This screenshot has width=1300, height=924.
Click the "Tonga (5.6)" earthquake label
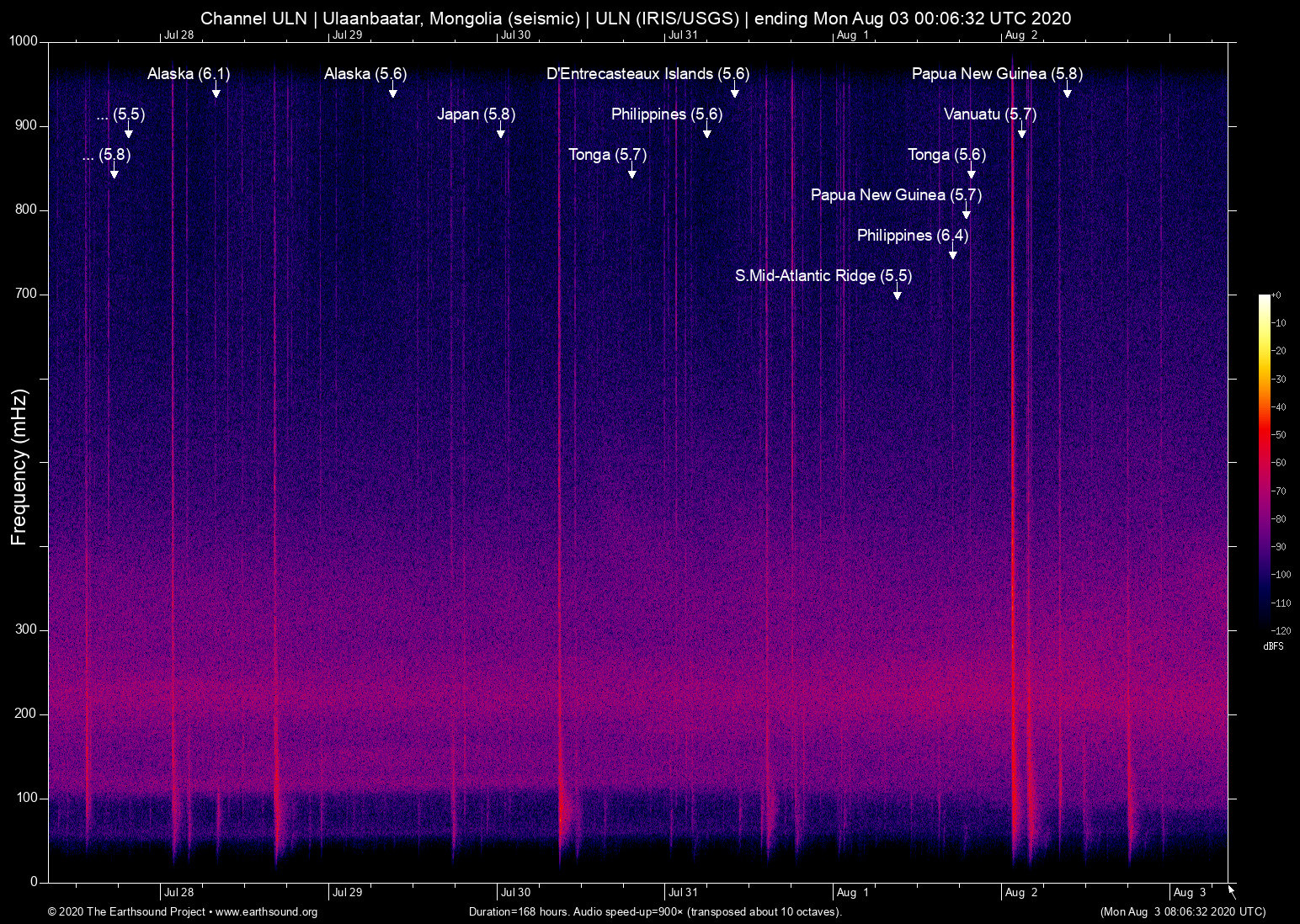point(946,155)
